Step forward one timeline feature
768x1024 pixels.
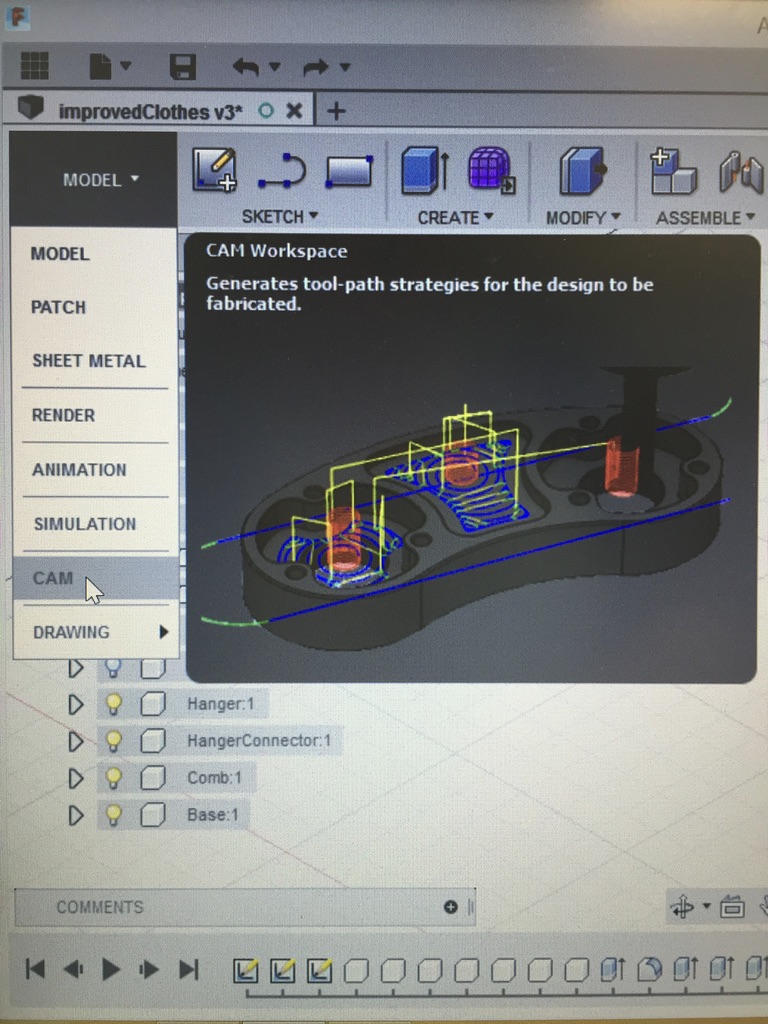[x=149, y=969]
